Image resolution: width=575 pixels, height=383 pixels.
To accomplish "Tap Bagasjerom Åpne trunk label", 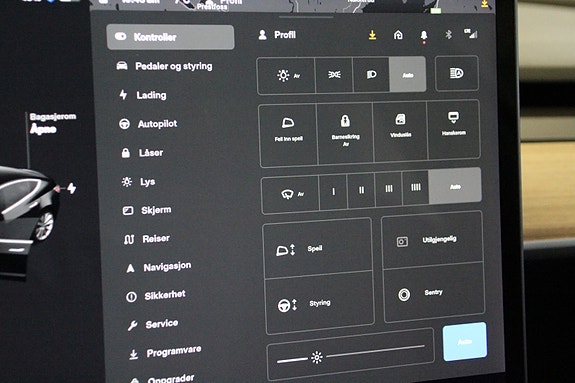I will coord(52,123).
